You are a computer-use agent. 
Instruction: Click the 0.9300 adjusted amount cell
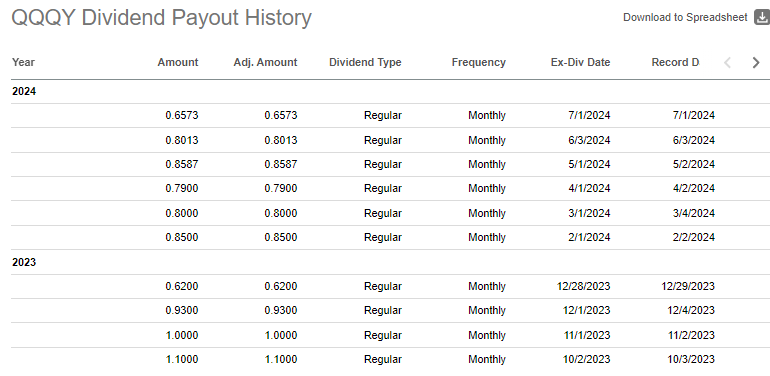coord(281,310)
